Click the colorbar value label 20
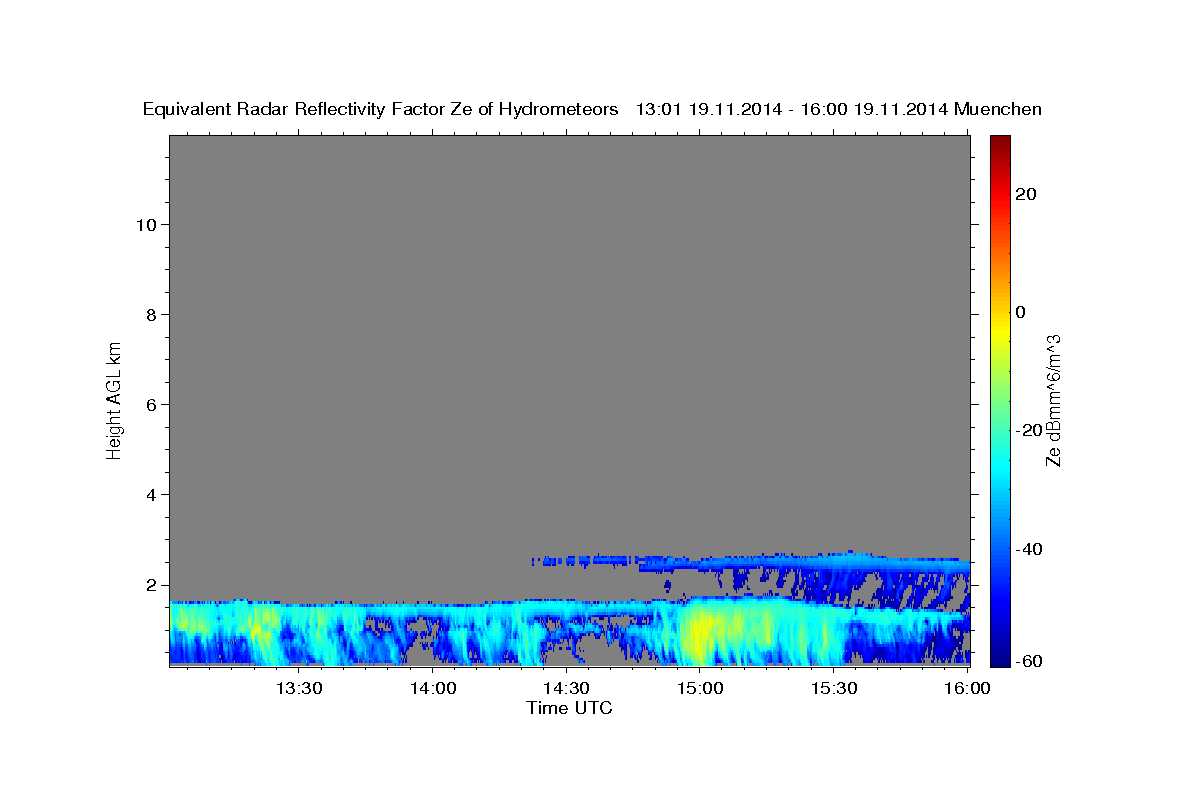This screenshot has width=1200, height=800. [x=1026, y=194]
